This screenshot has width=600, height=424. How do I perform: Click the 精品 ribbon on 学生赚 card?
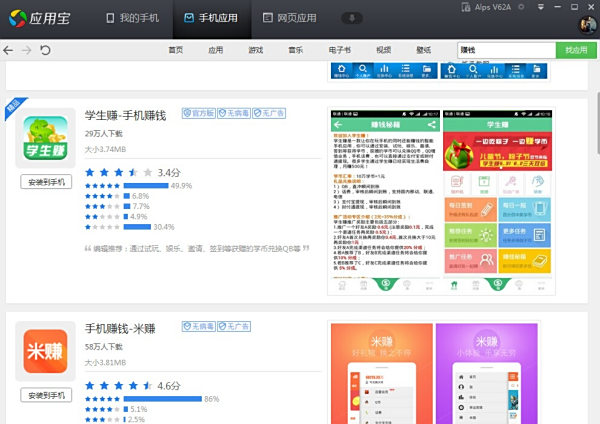[x=15, y=107]
